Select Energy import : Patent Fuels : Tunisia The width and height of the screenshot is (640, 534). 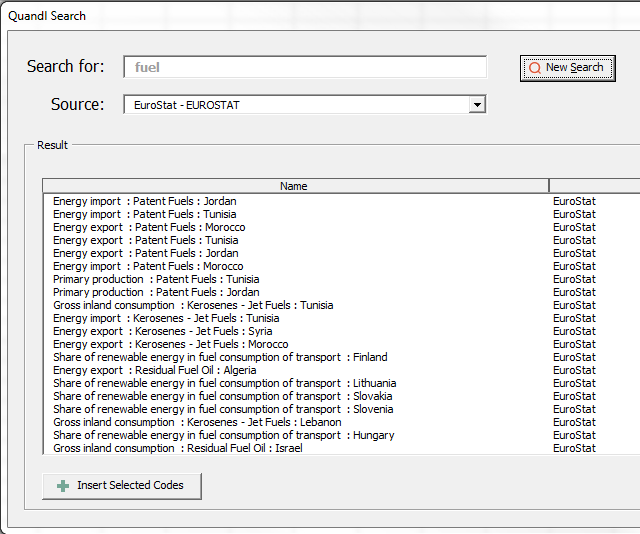pos(144,214)
